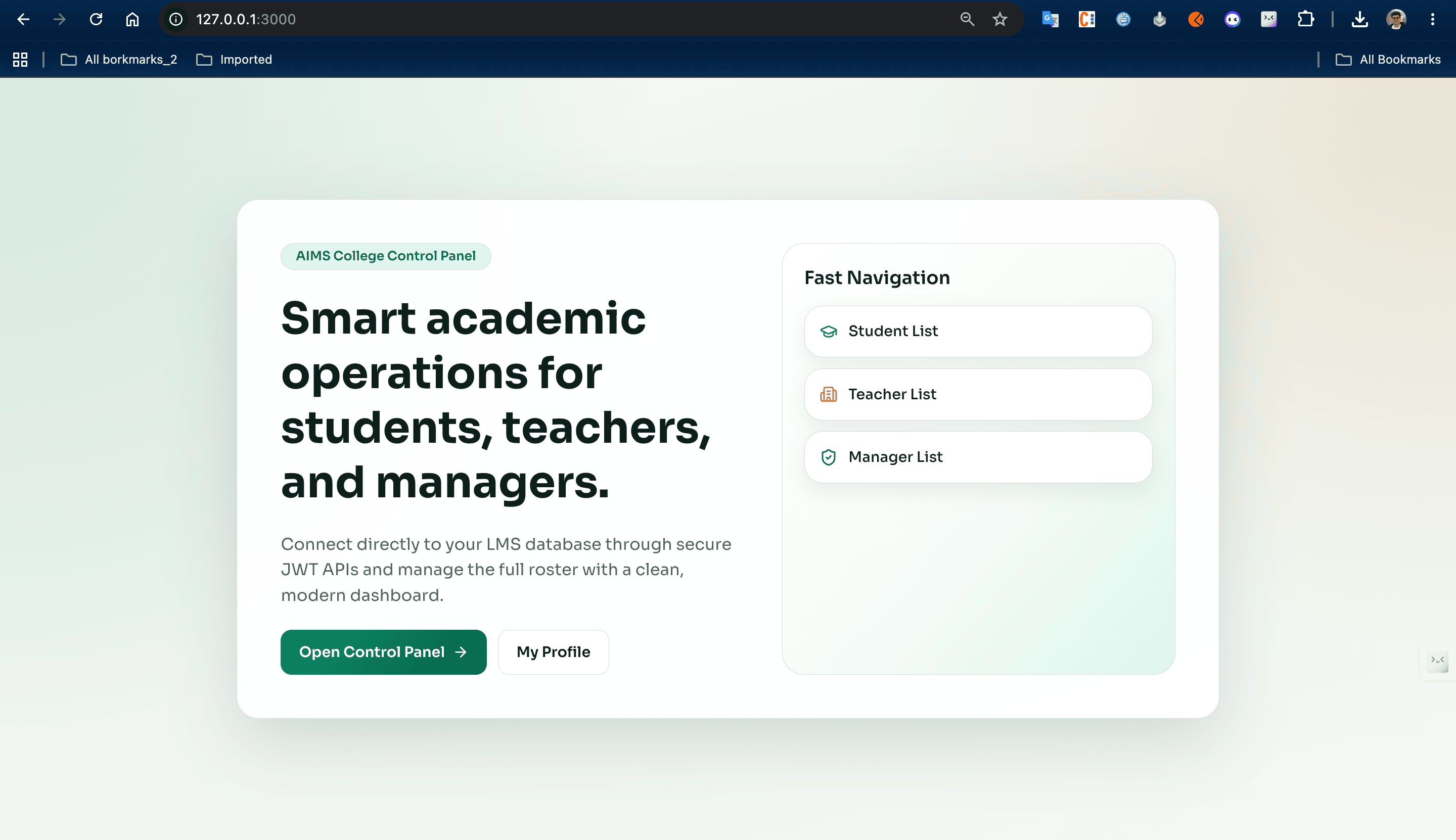Expand the All Bookmarks folder
Viewport: 1456px width, 840px height.
1388,60
